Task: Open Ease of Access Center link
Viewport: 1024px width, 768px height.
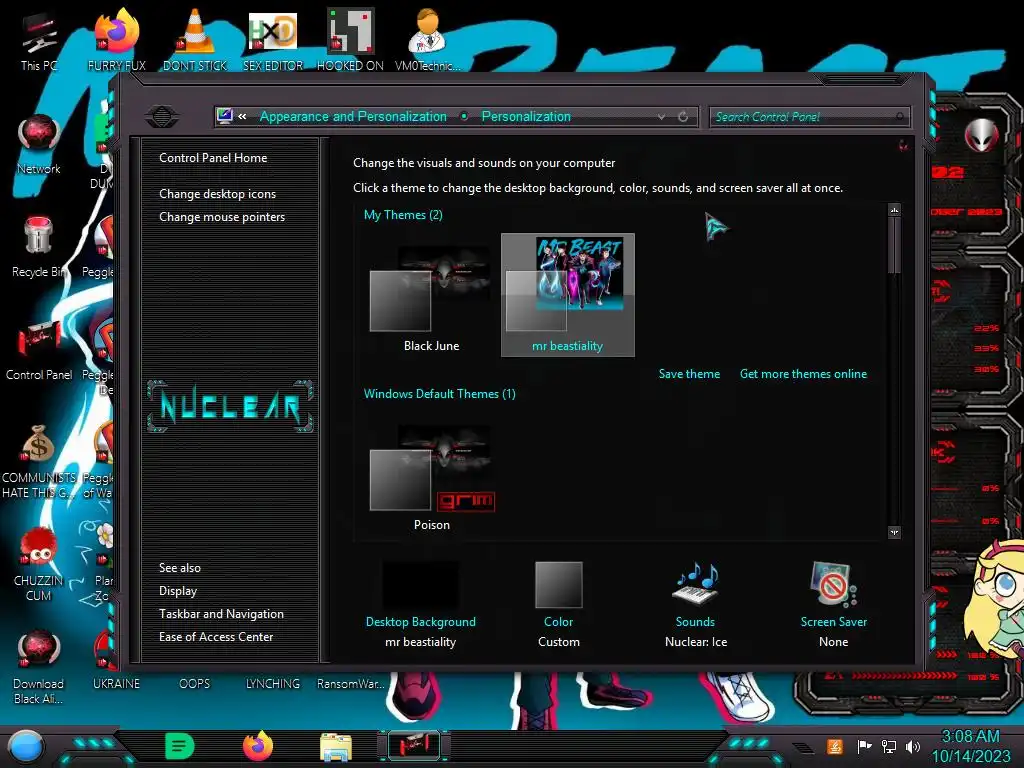Action: click(216, 637)
